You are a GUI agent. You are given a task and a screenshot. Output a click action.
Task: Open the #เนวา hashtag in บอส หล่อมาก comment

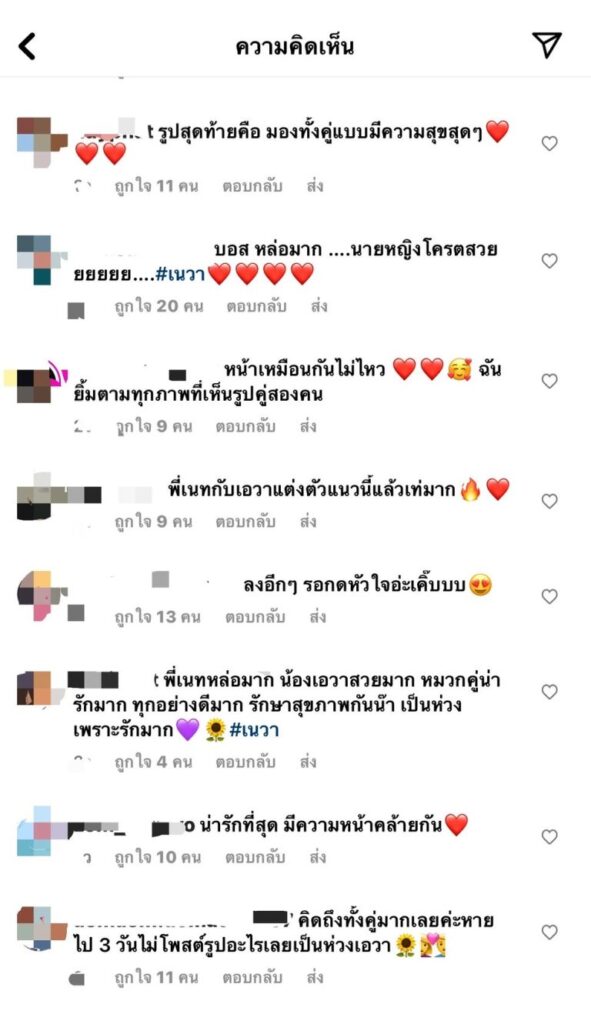(180, 274)
